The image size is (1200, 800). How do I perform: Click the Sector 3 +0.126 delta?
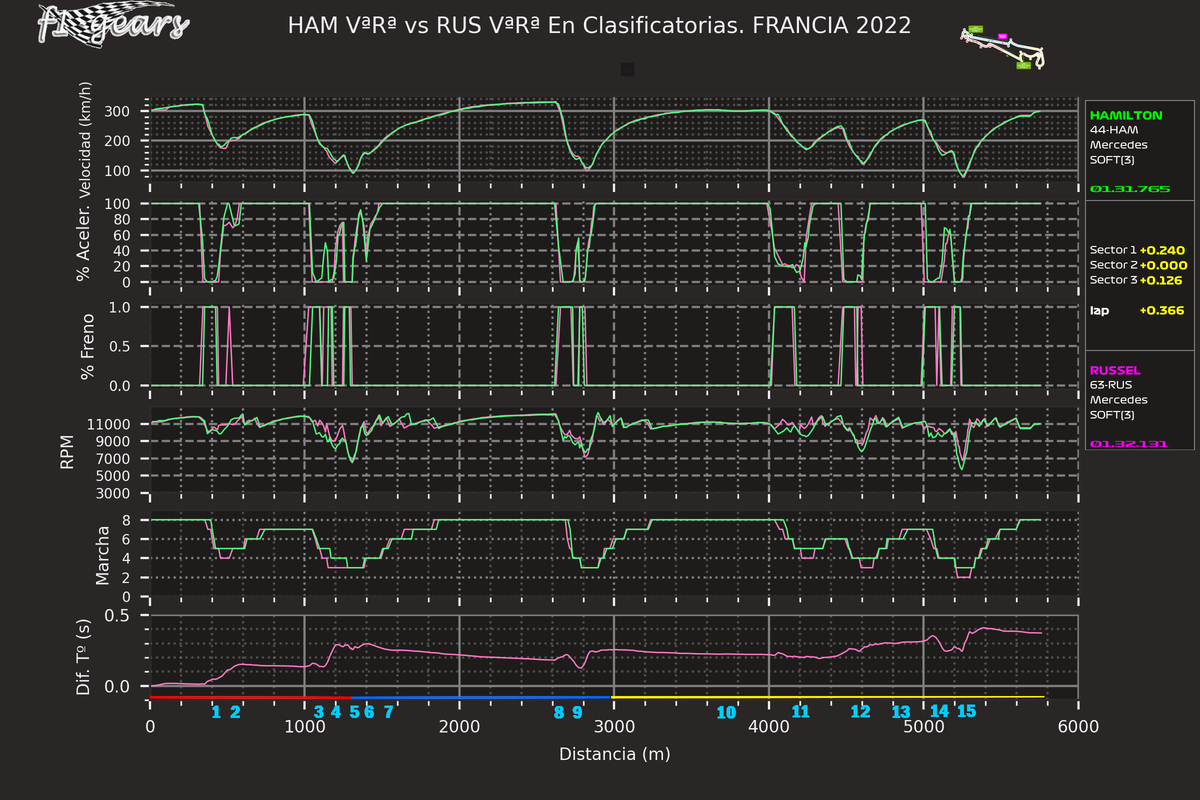click(x=1163, y=280)
